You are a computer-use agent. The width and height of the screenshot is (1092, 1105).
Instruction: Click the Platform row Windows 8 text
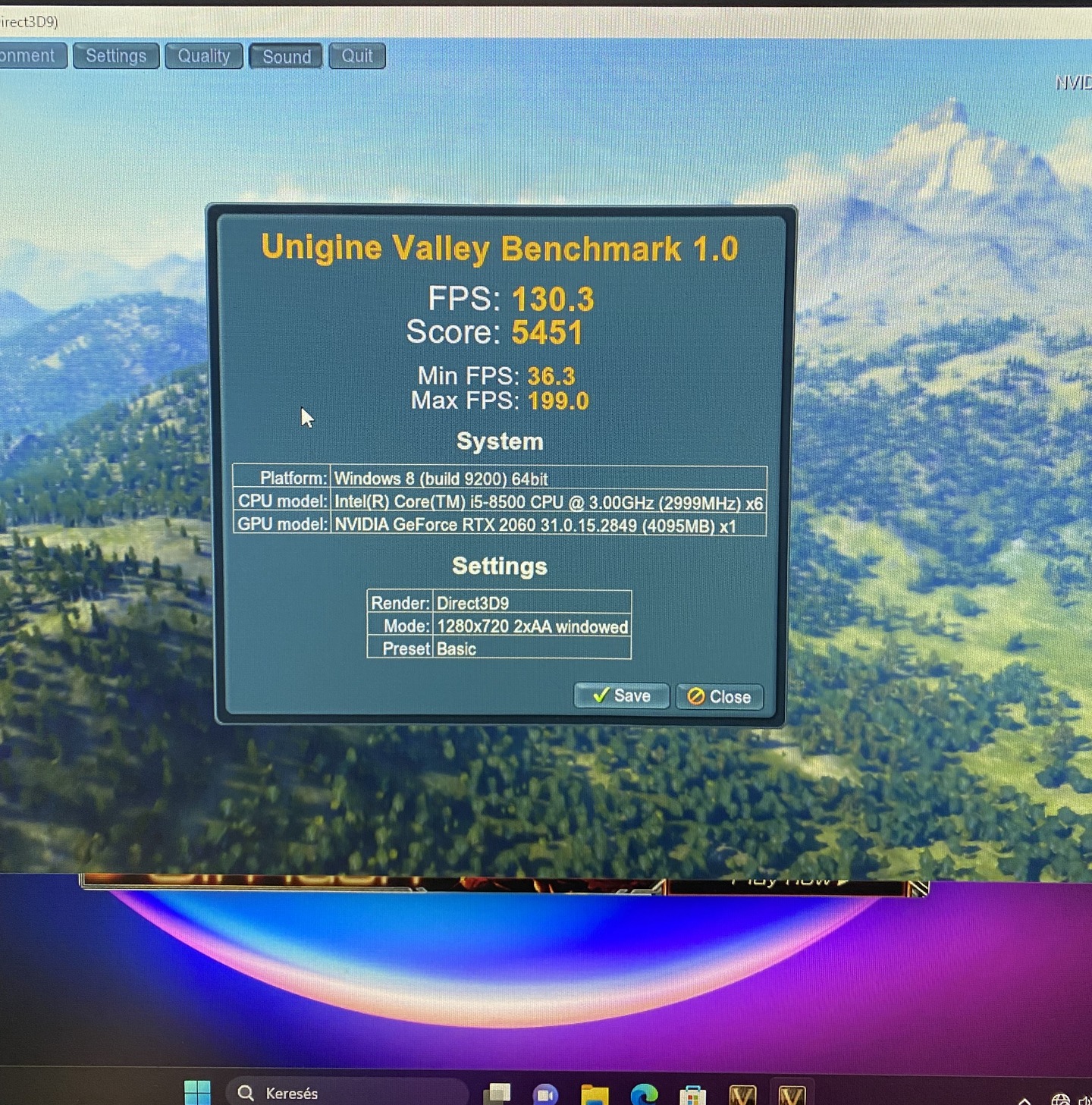click(x=441, y=479)
